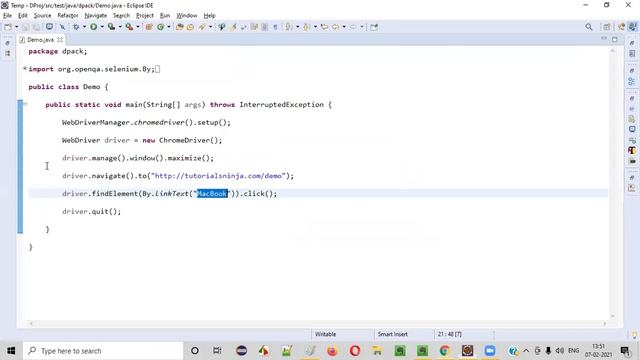
Task: Toggle Skip All Breakpoints
Action: 62,27
